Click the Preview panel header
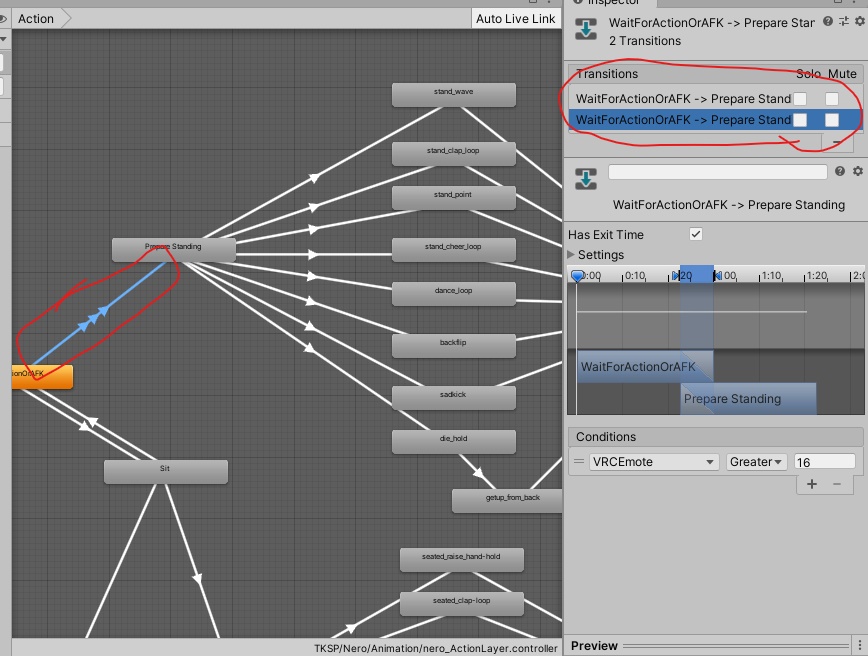The width and height of the screenshot is (868, 656). click(715, 645)
